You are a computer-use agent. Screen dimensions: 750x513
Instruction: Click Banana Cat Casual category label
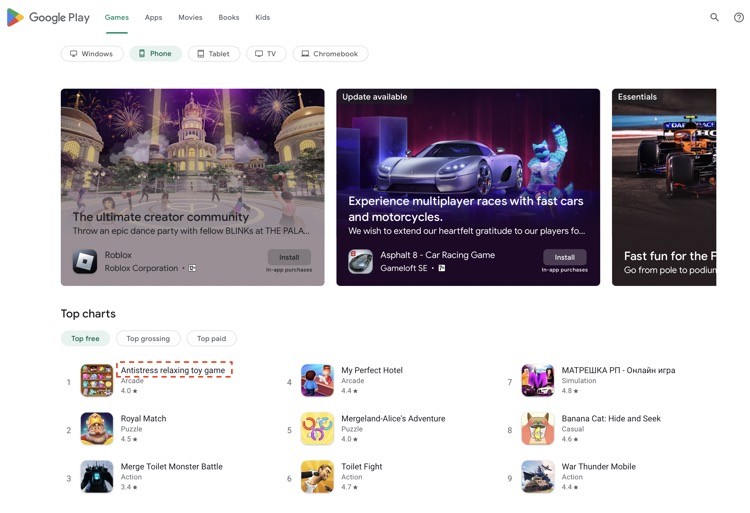tap(573, 429)
